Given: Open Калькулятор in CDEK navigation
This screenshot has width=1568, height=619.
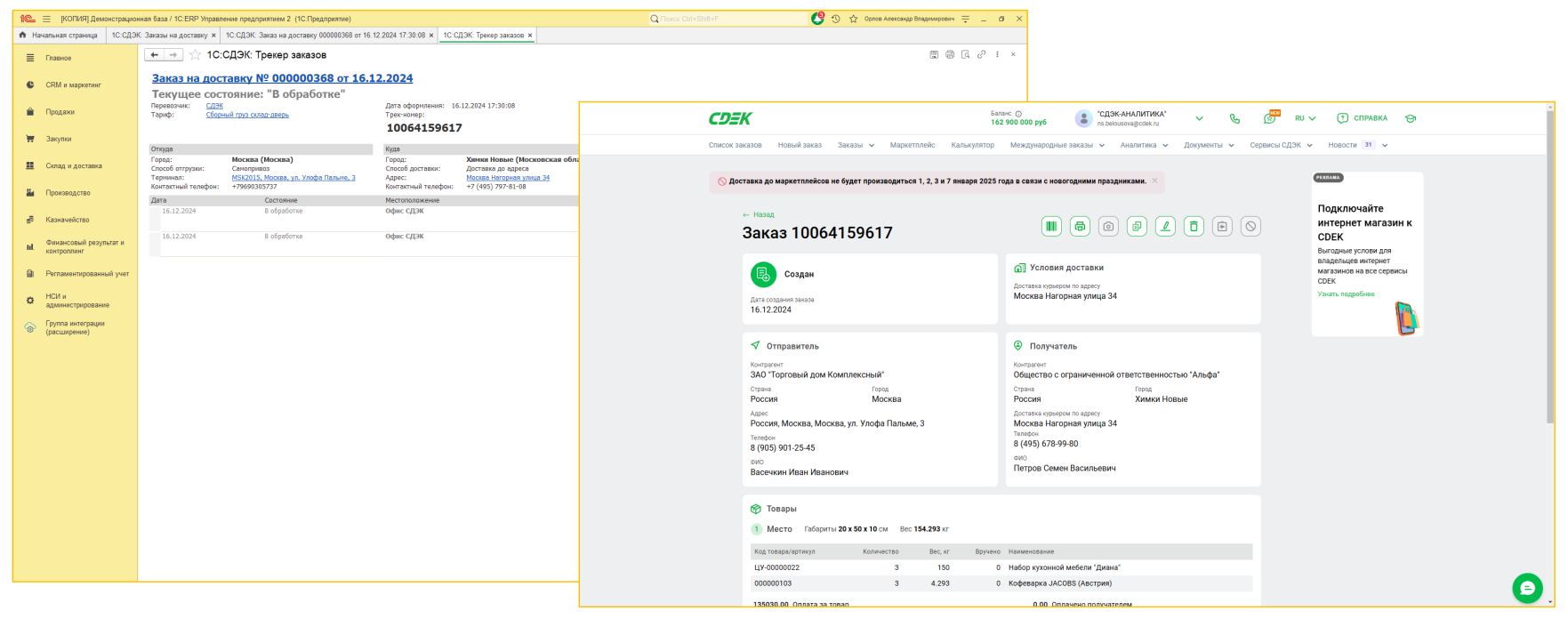Looking at the screenshot, I should coord(972,145).
